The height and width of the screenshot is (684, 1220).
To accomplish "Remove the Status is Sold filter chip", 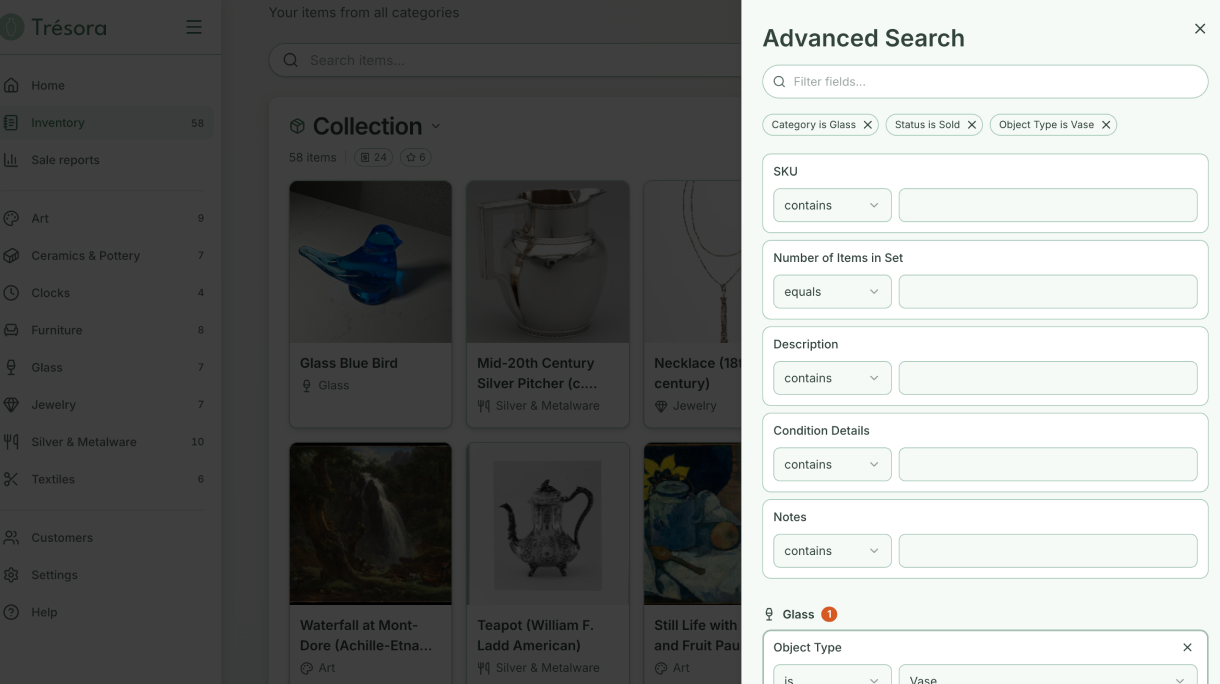I will pos(972,125).
